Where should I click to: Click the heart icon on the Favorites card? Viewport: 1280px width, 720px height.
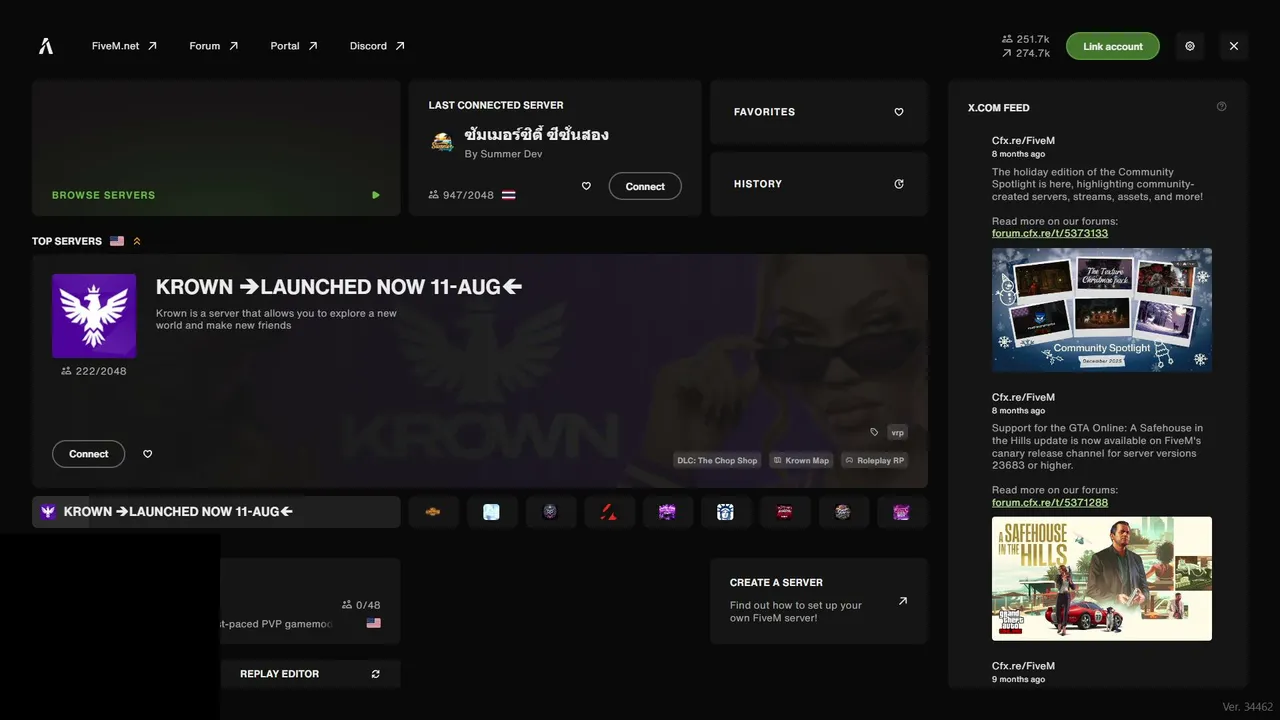click(x=899, y=112)
